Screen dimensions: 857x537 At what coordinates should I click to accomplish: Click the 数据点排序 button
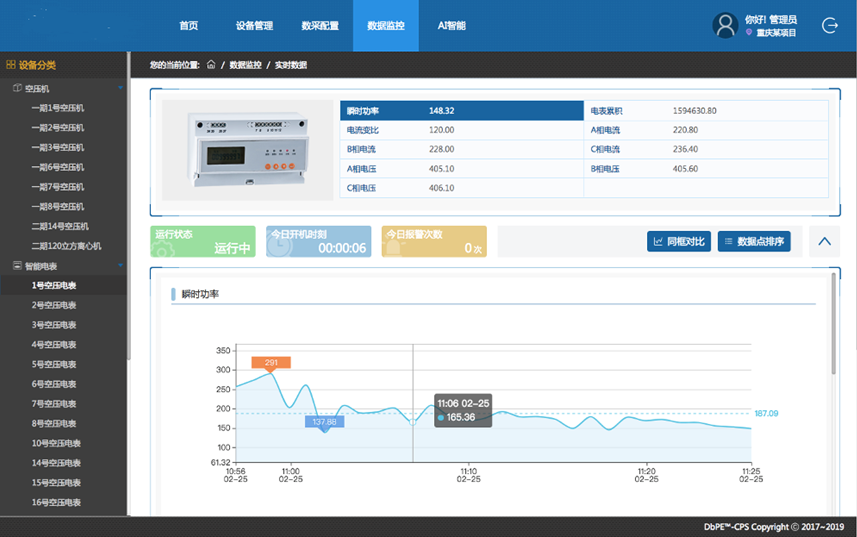coord(754,241)
